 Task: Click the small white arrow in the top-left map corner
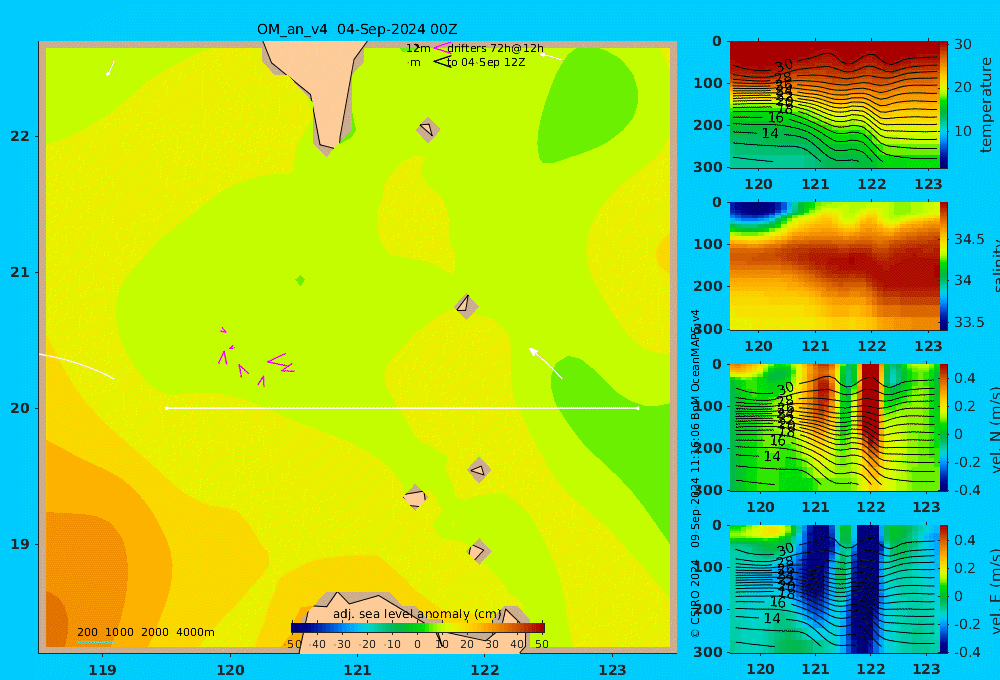pos(110,68)
